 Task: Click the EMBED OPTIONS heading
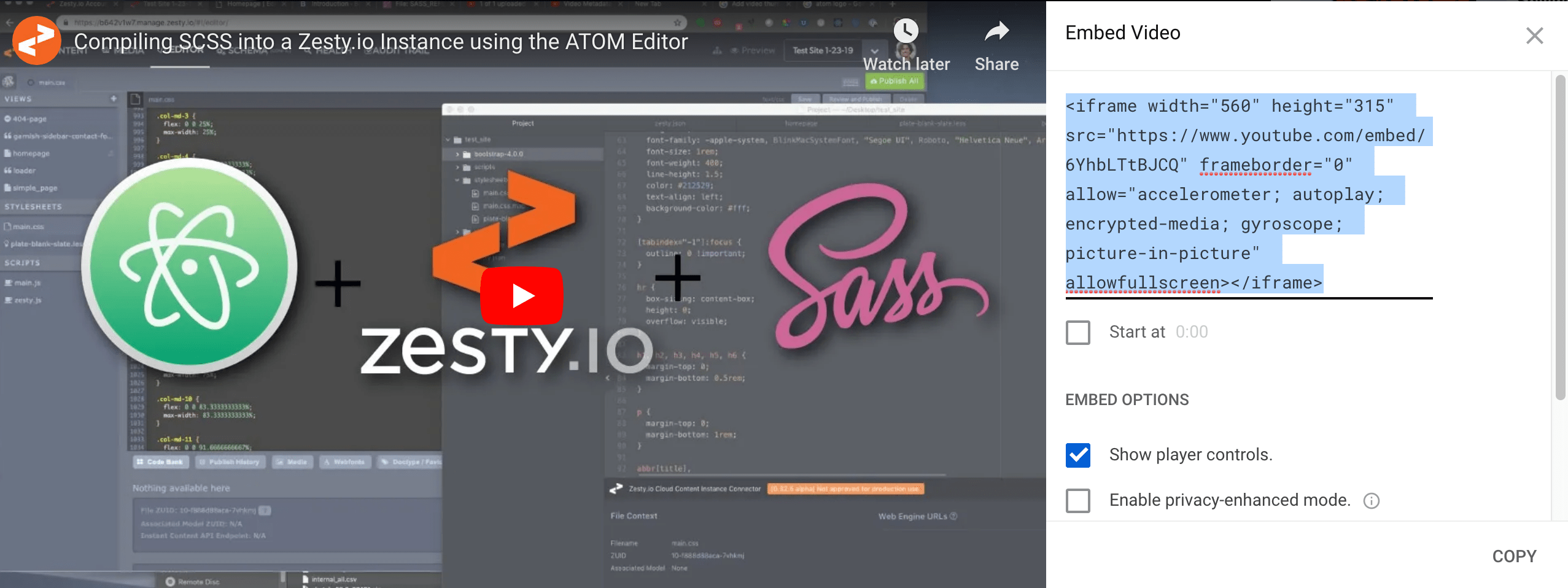point(1127,400)
